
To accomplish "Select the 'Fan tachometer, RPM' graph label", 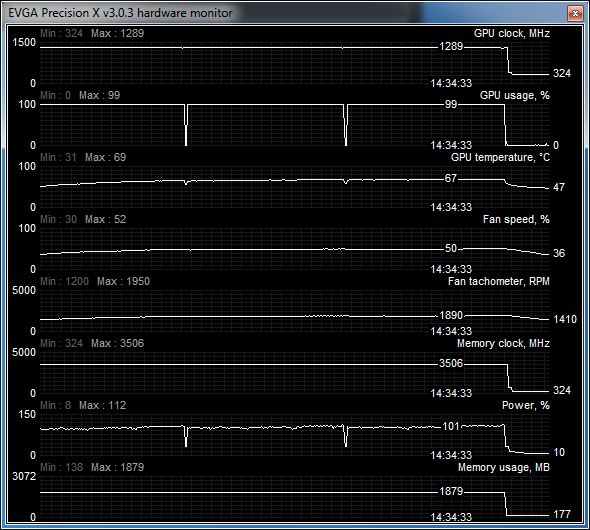I will [x=499, y=282].
